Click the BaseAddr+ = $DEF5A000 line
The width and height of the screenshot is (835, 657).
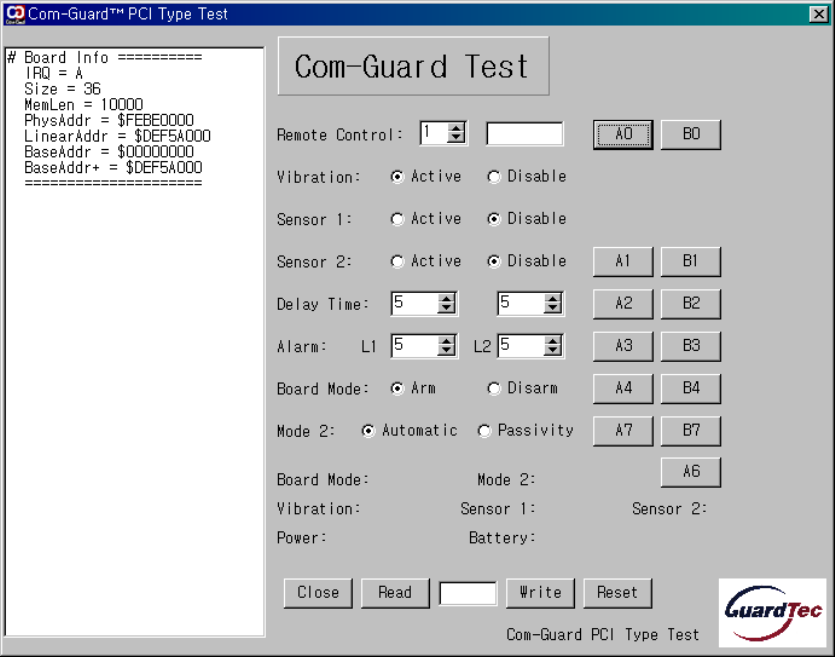(113, 168)
